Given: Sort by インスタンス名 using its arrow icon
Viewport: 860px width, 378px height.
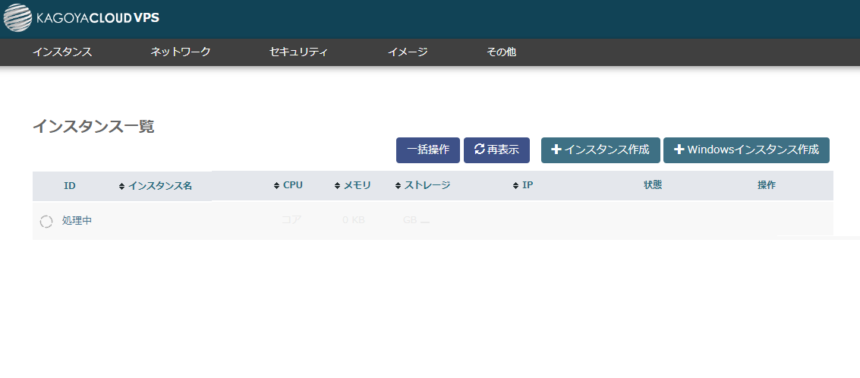Looking at the screenshot, I should (122, 187).
